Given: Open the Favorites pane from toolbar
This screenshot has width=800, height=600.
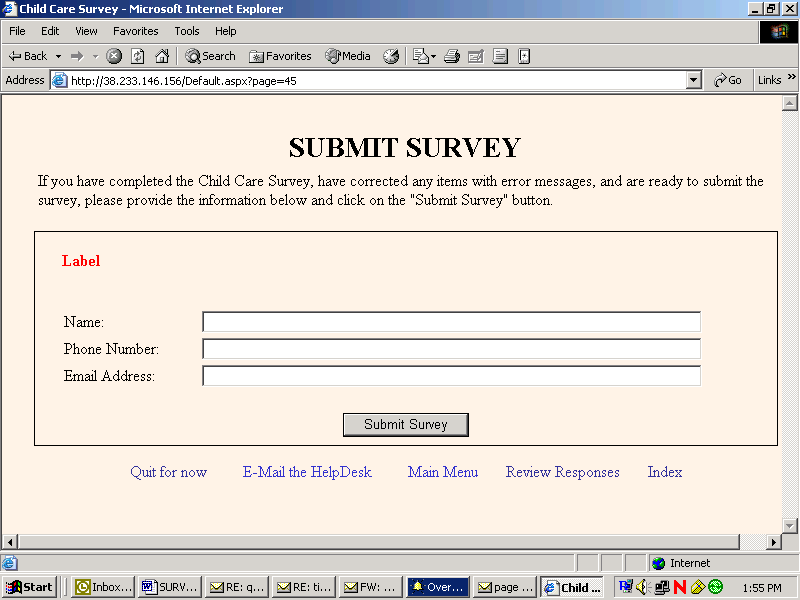Looking at the screenshot, I should [x=280, y=56].
